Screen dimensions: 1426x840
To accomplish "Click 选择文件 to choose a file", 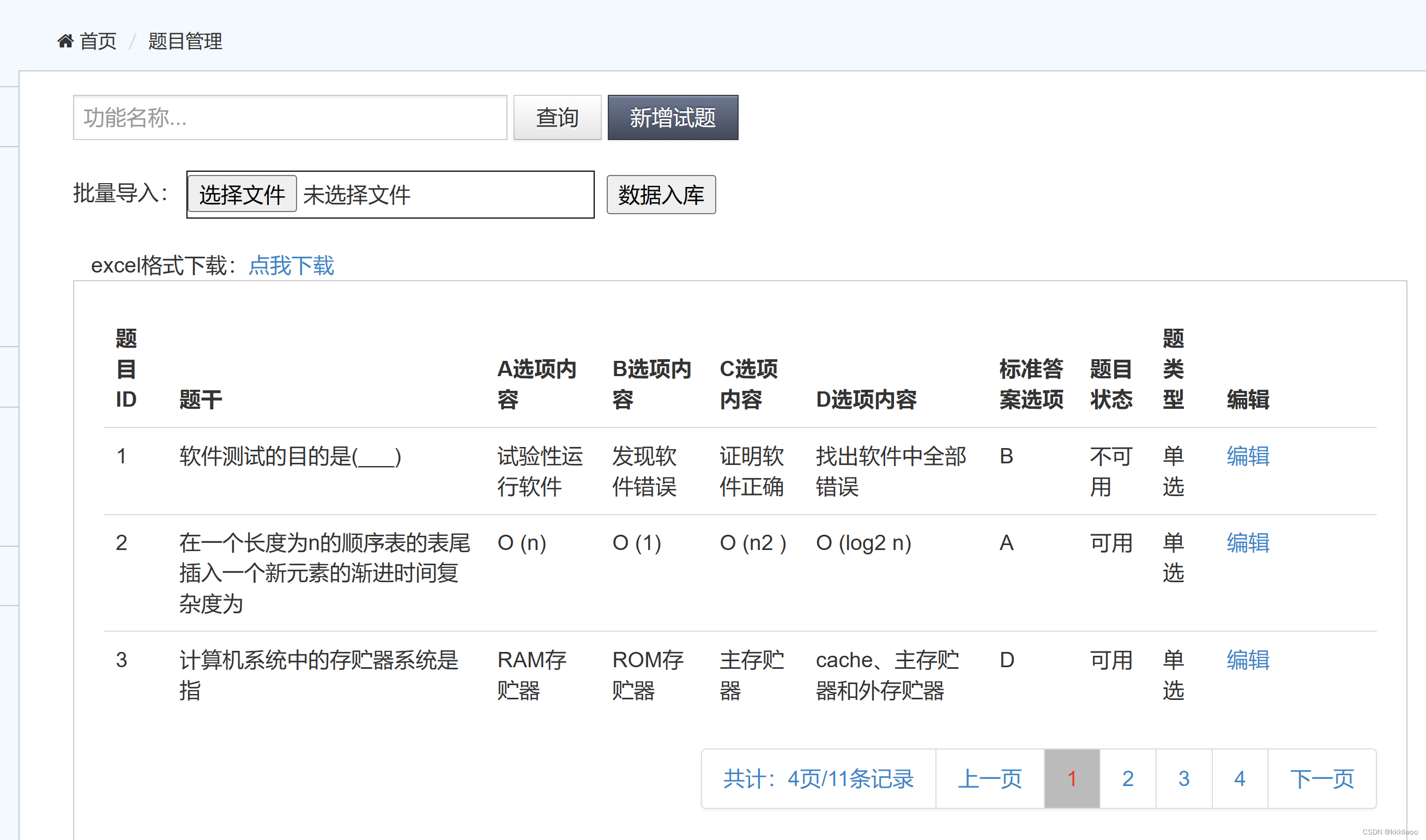I will pos(241,194).
